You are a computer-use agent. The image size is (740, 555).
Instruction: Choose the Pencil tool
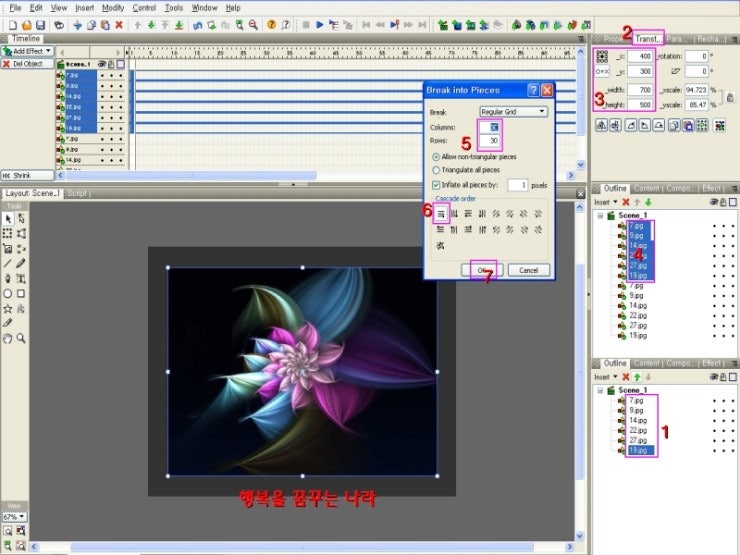21,263
